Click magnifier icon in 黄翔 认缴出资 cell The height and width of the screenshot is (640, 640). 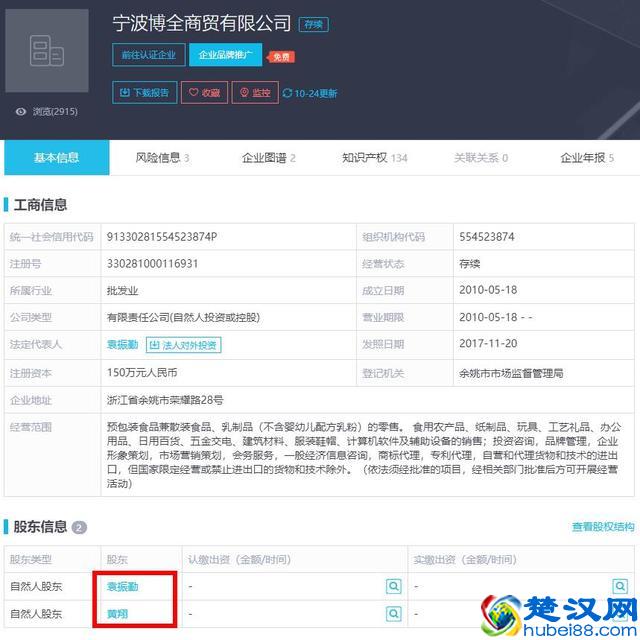click(x=393, y=613)
